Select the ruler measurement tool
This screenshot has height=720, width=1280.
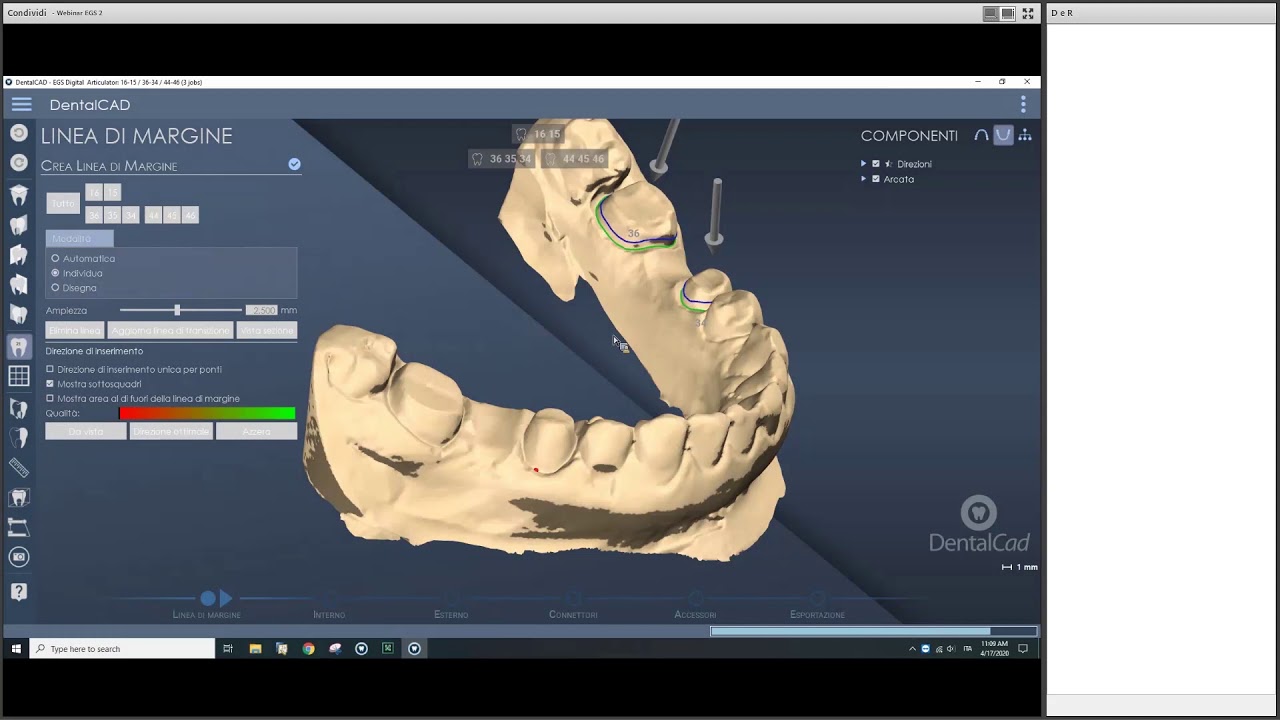tap(18, 467)
